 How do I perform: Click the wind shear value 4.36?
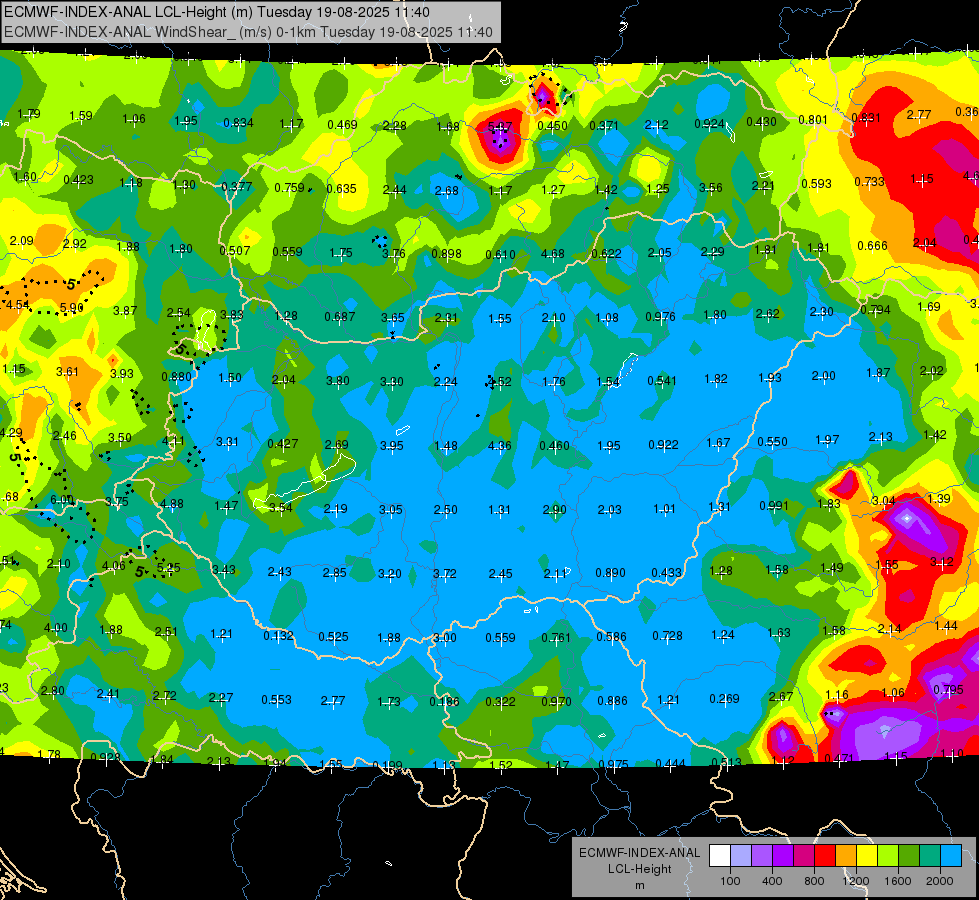pos(499,445)
